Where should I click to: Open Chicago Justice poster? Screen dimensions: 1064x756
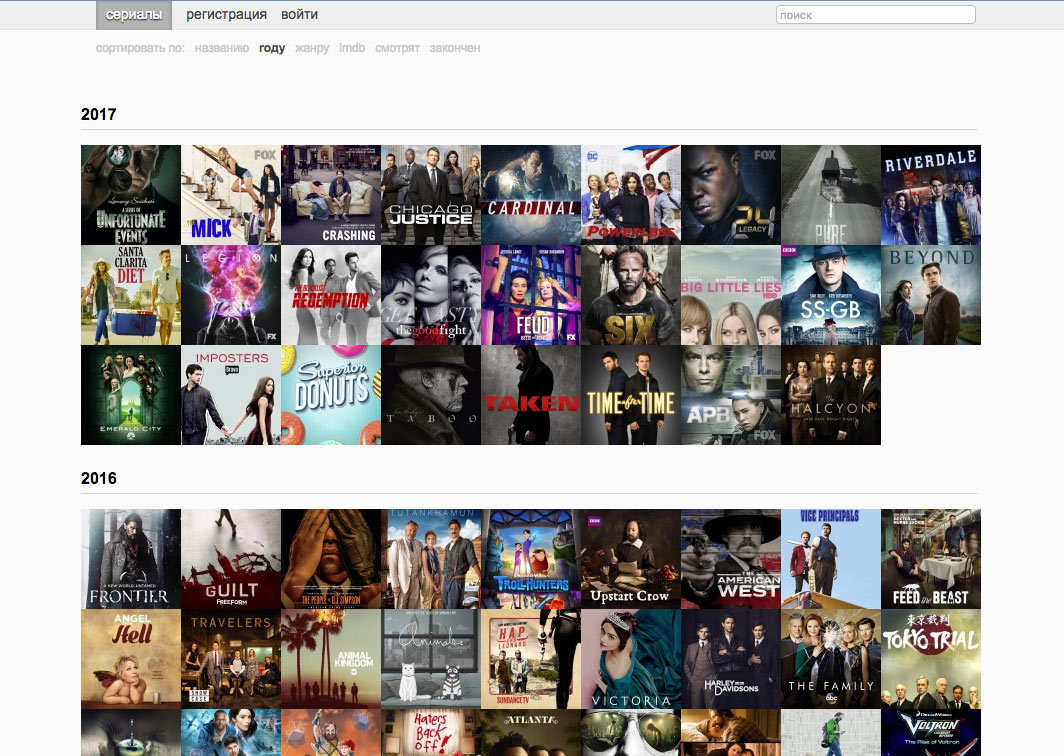point(431,195)
